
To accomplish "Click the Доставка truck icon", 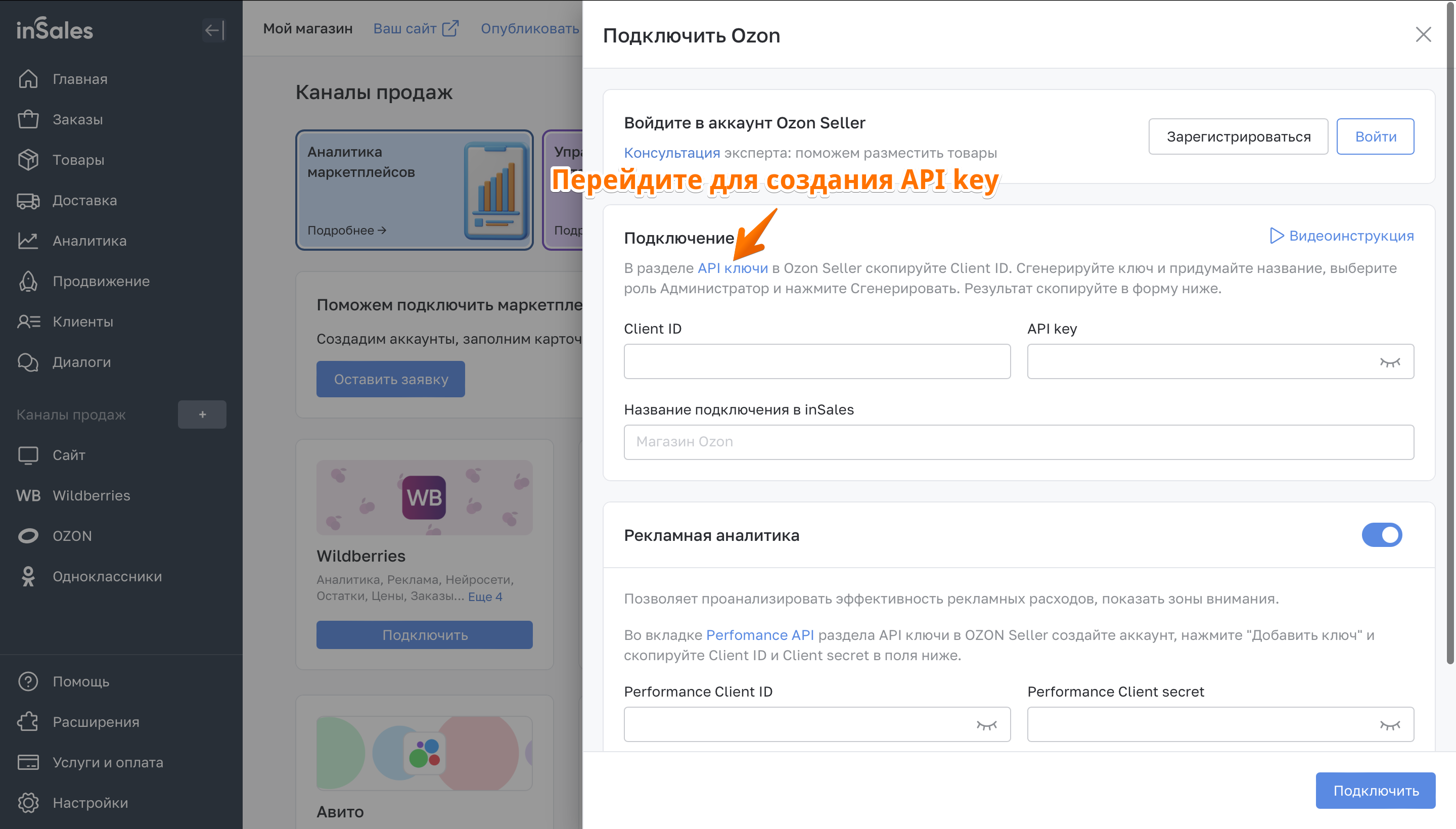I will coord(28,200).
